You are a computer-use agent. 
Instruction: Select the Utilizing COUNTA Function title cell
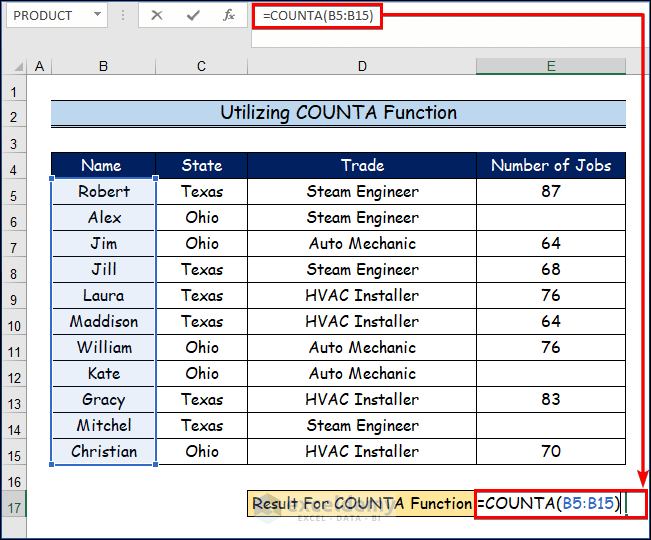[338, 113]
